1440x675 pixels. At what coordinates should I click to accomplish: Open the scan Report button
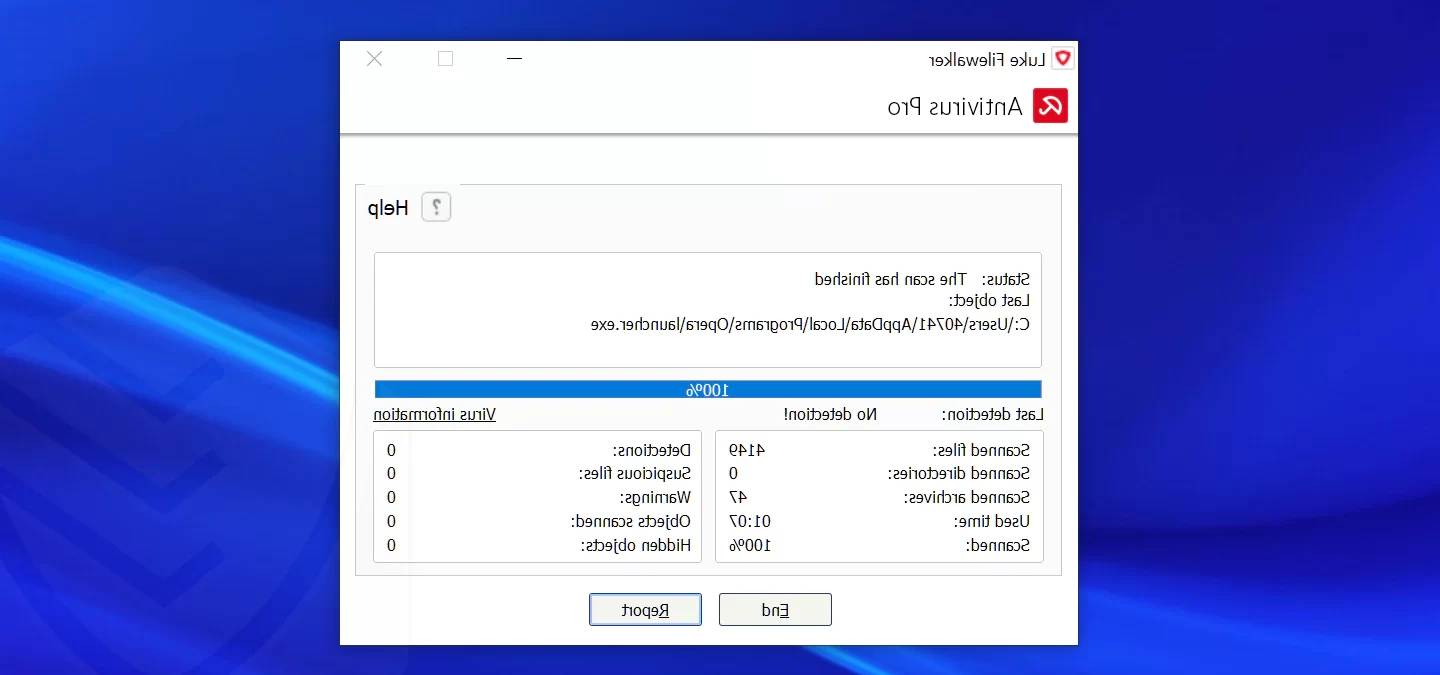point(645,610)
